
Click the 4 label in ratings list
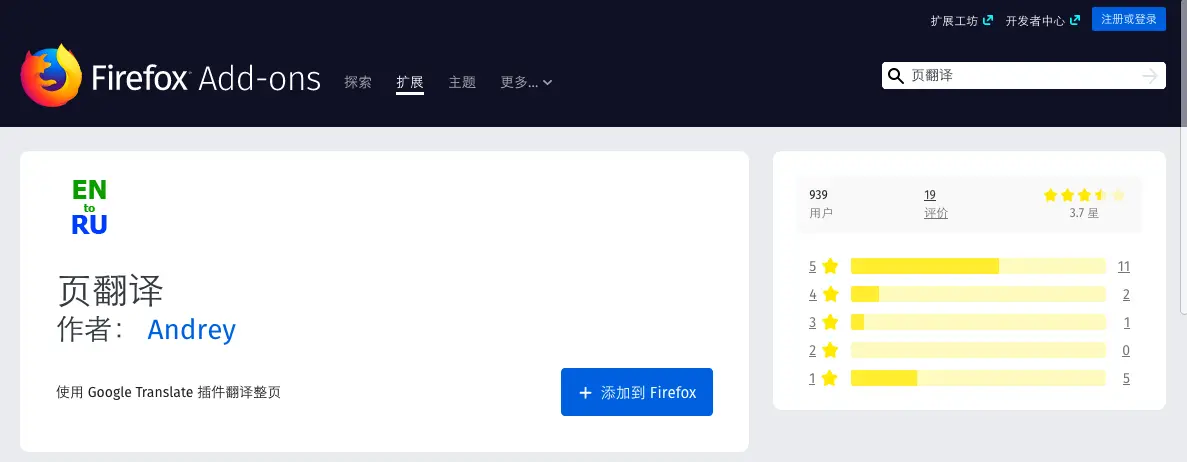(x=812, y=294)
